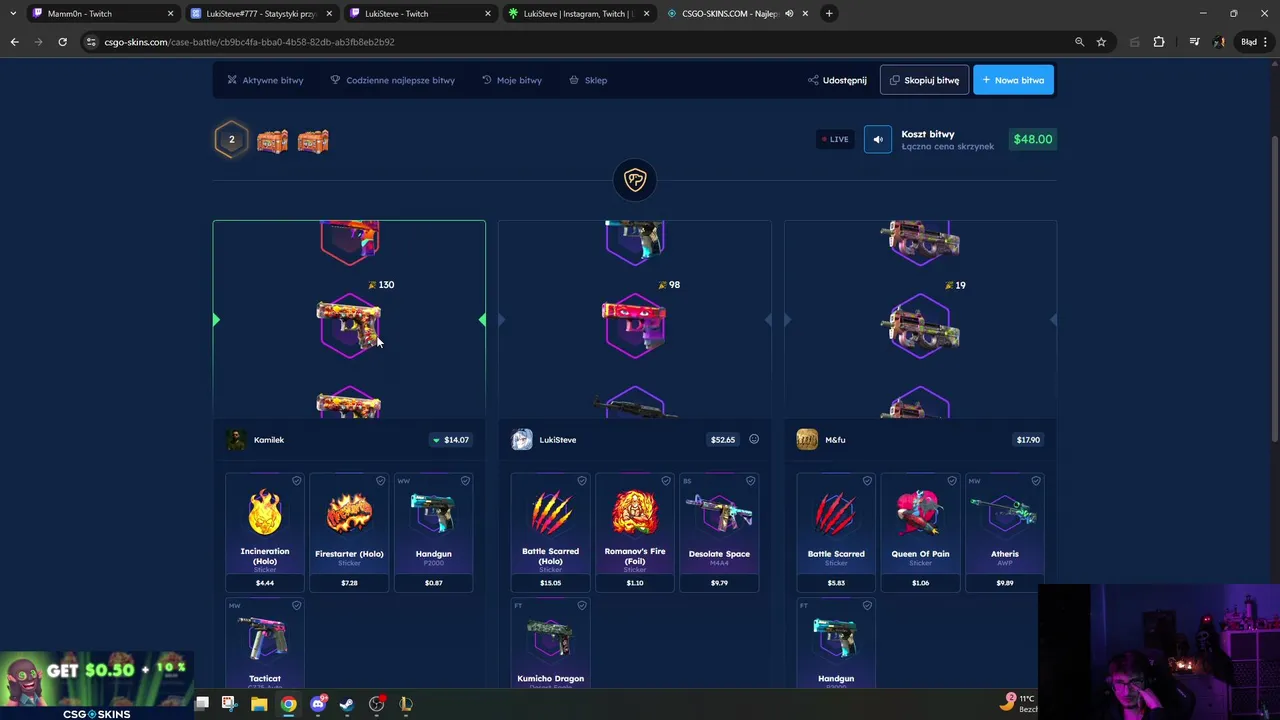Screen dimensions: 1280x720
Task: Toggle the shield check on Incineration (Holo)
Action: coord(296,481)
